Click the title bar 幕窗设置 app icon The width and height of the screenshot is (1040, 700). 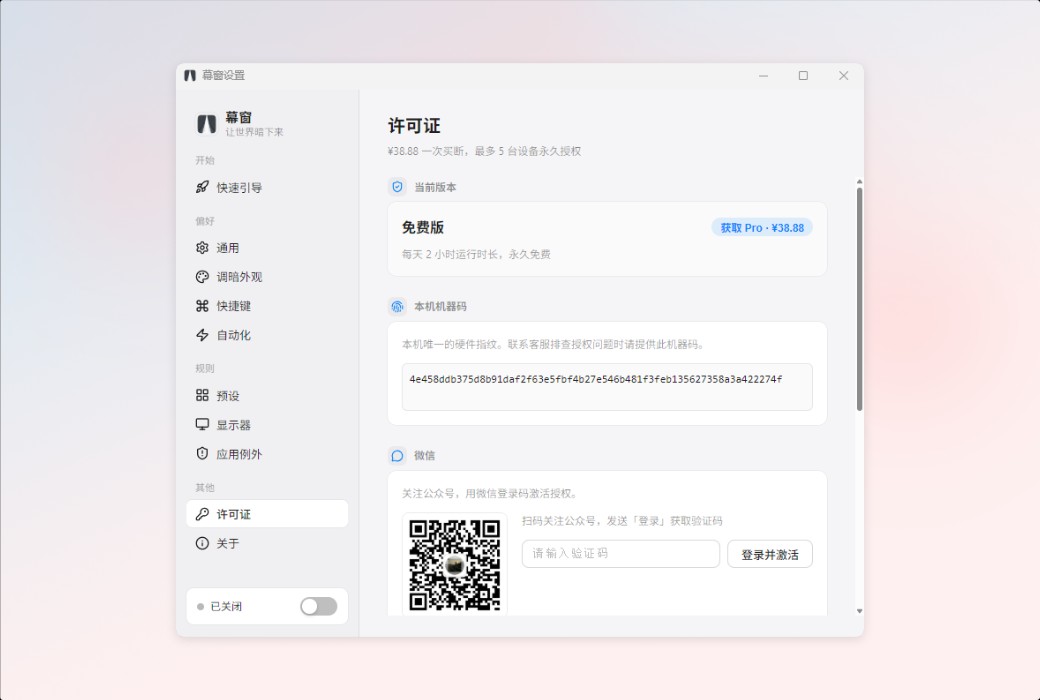click(190, 76)
